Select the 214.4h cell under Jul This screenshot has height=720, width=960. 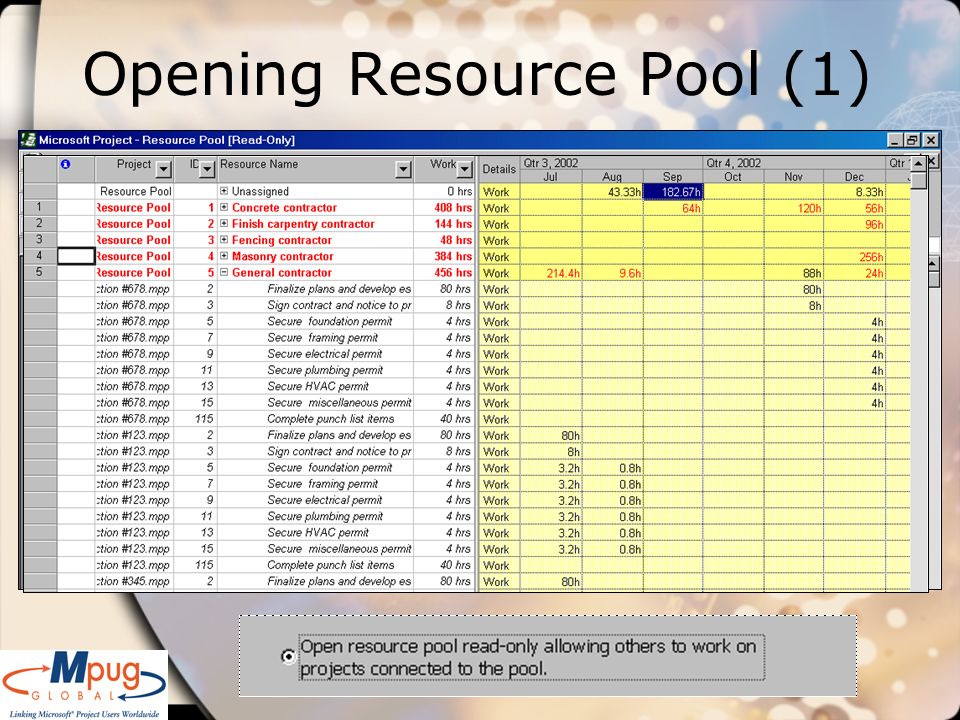tap(551, 273)
